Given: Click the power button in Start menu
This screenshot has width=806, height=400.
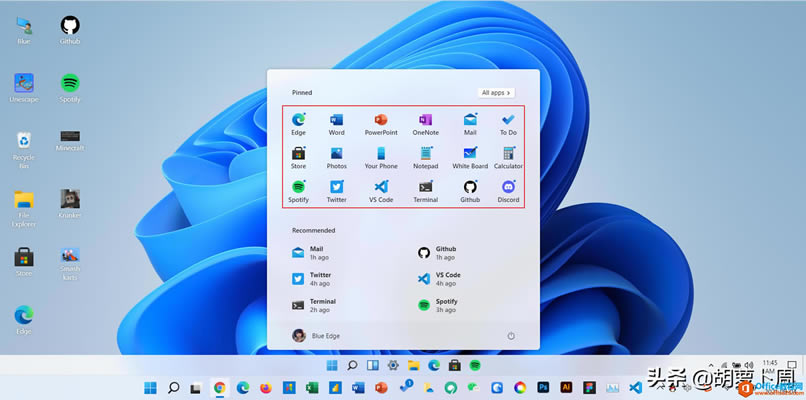Looking at the screenshot, I should point(510,336).
